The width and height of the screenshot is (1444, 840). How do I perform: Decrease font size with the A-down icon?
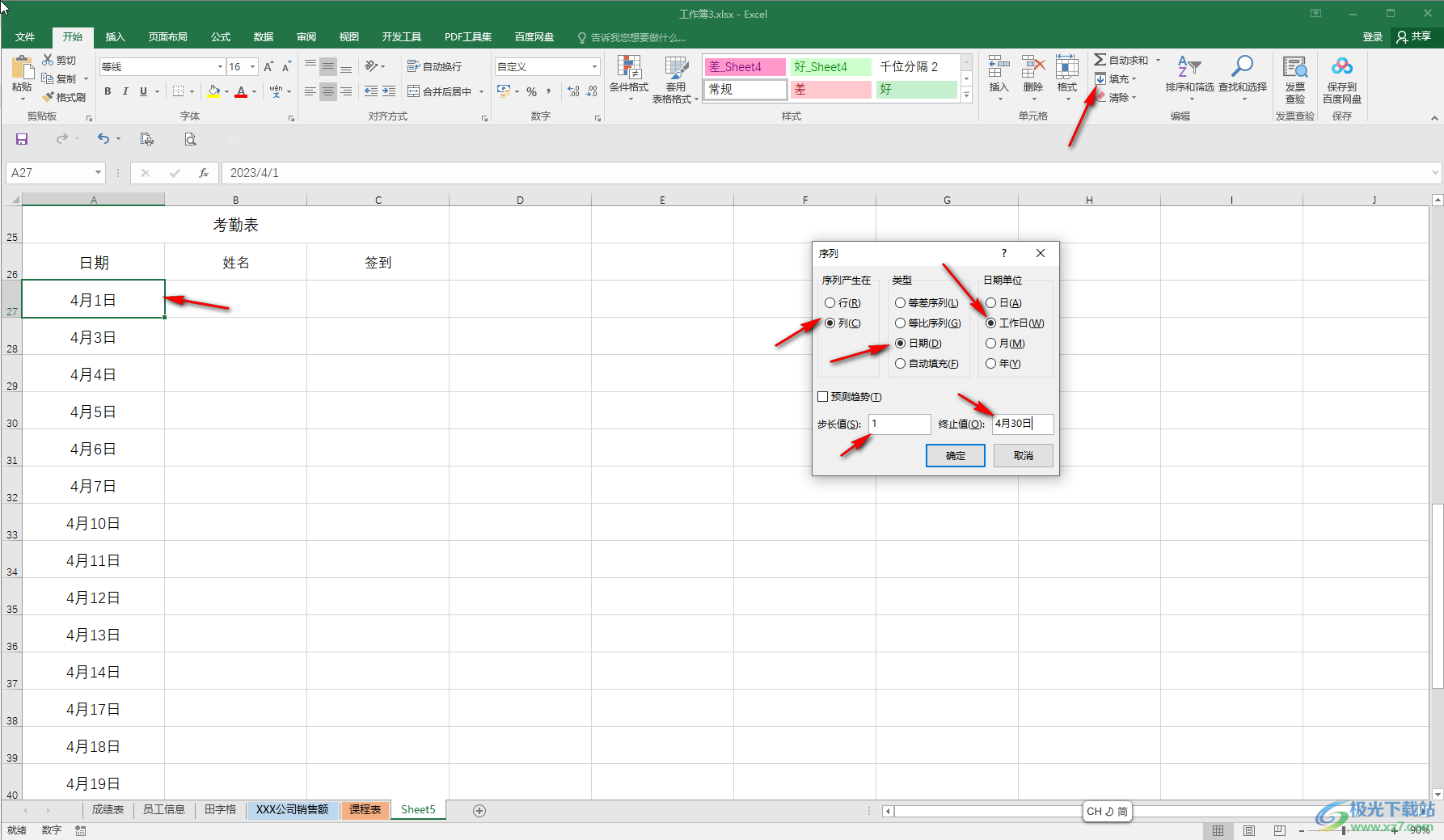click(286, 67)
